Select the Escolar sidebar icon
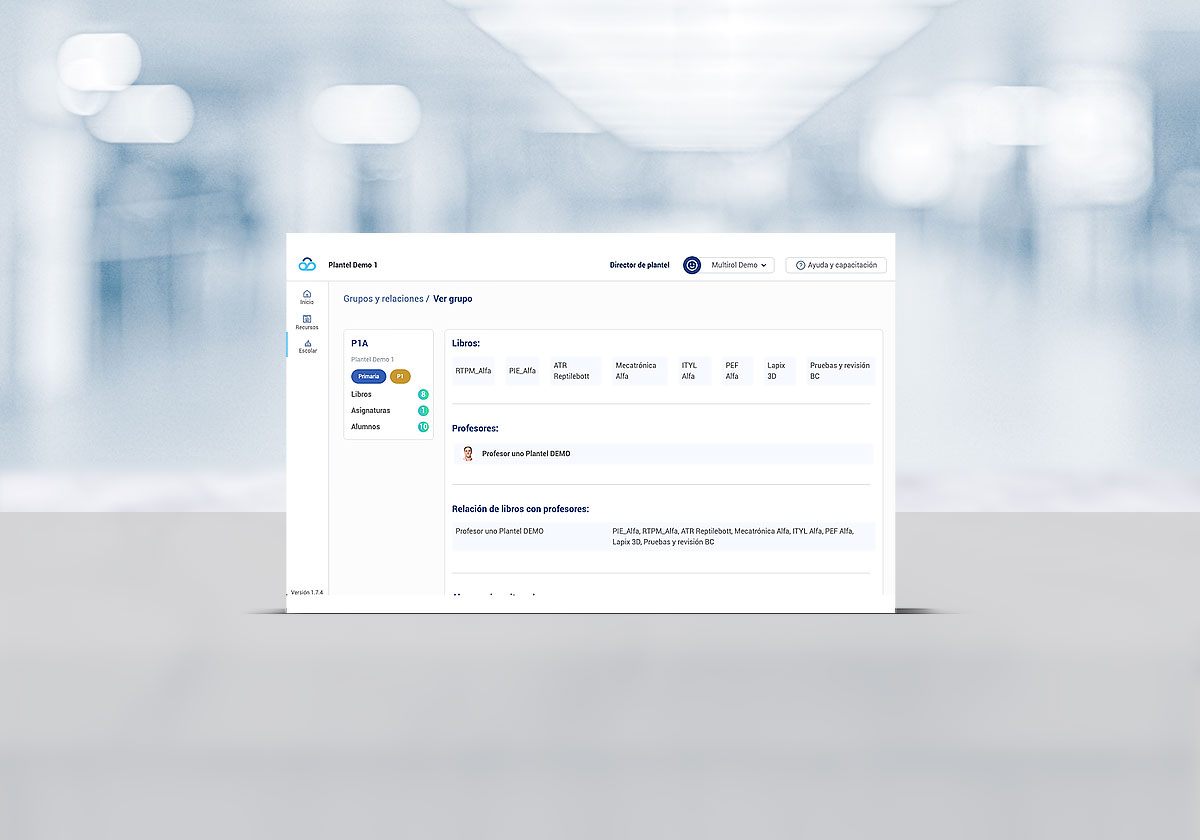Screen dimensions: 1200x840 [x=307, y=344]
